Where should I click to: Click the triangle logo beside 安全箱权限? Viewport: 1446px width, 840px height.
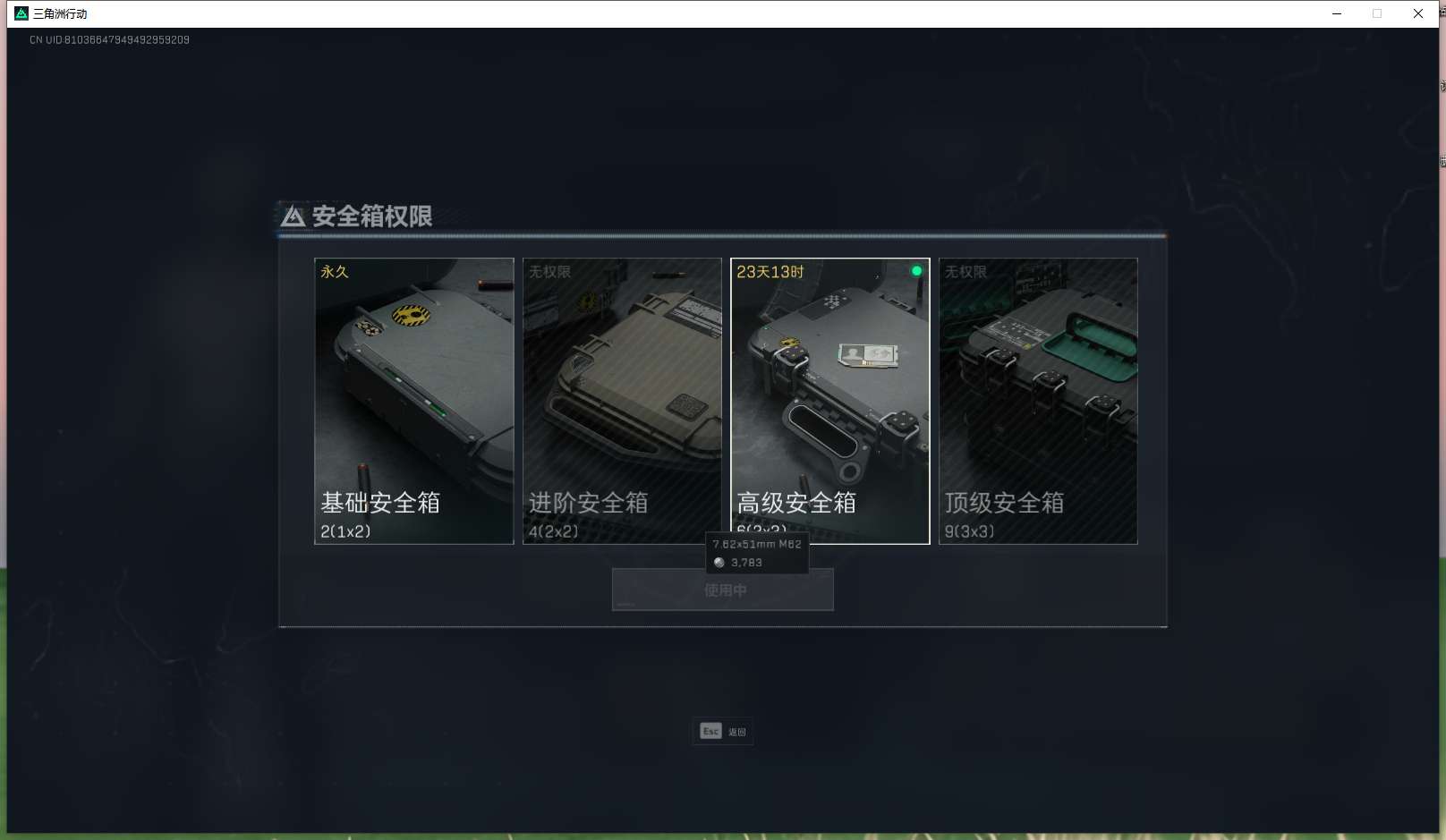click(293, 216)
